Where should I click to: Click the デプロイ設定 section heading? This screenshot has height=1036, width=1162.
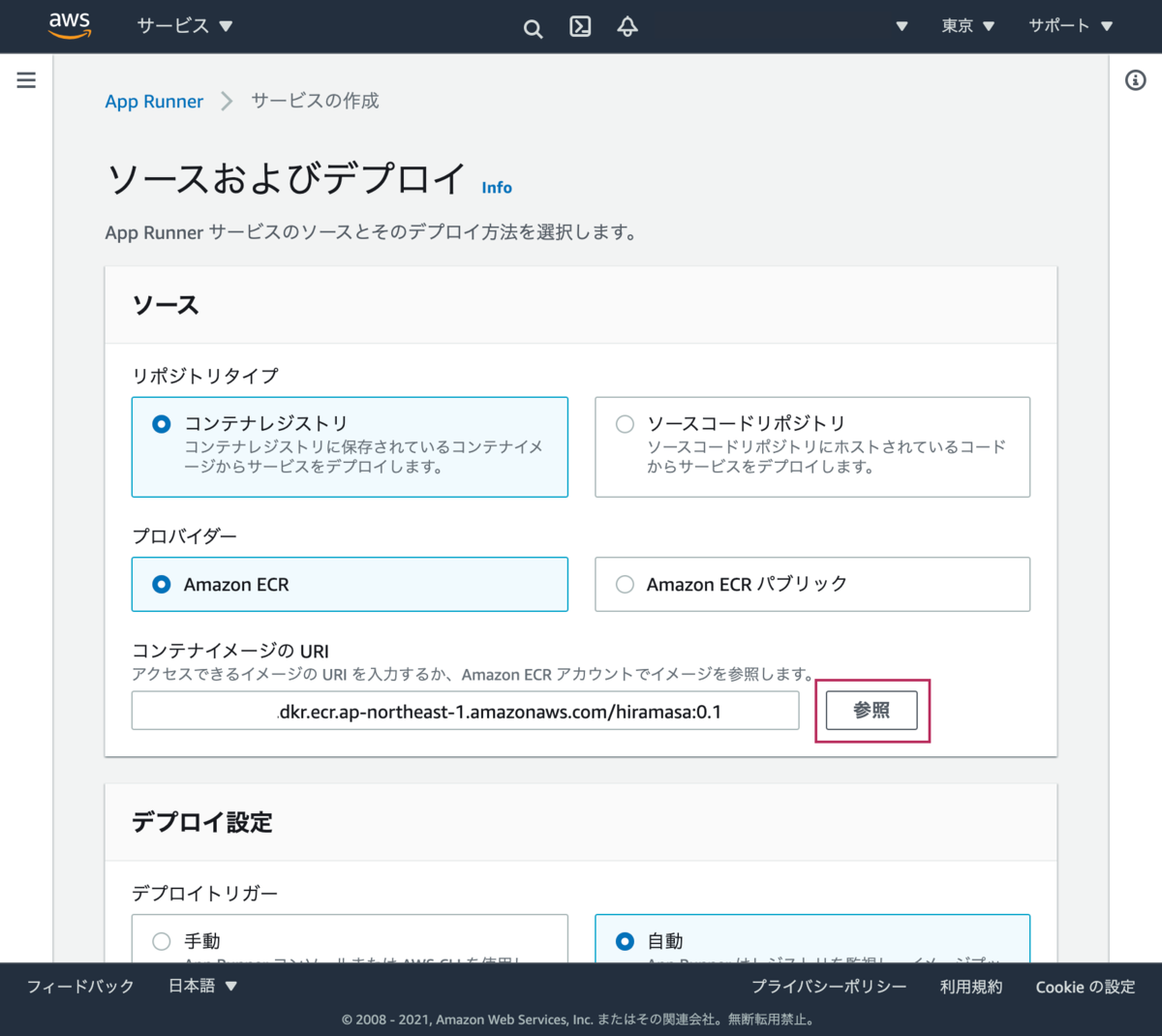click(x=202, y=822)
